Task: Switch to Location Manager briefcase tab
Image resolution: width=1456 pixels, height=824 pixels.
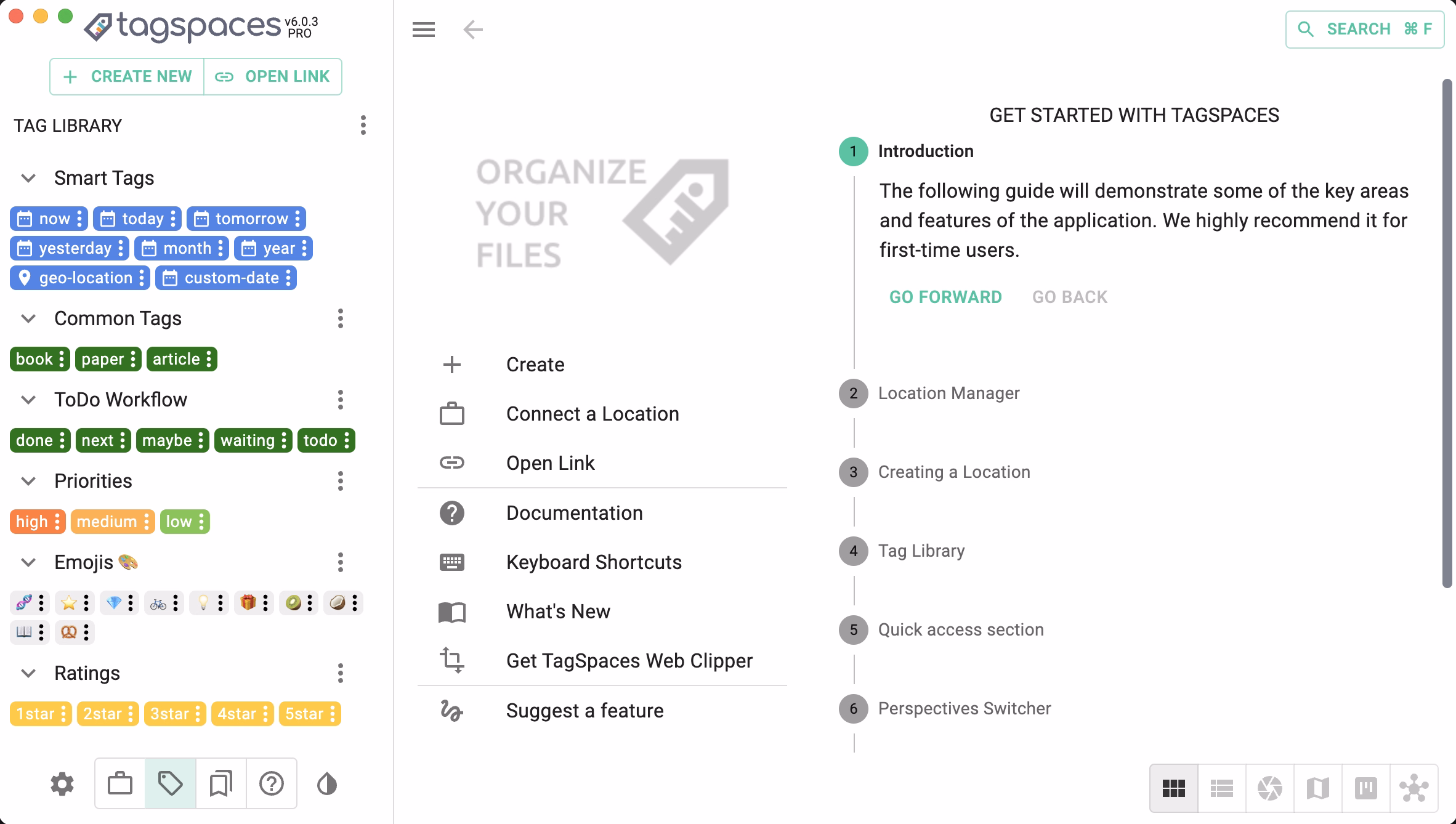Action: [x=120, y=784]
